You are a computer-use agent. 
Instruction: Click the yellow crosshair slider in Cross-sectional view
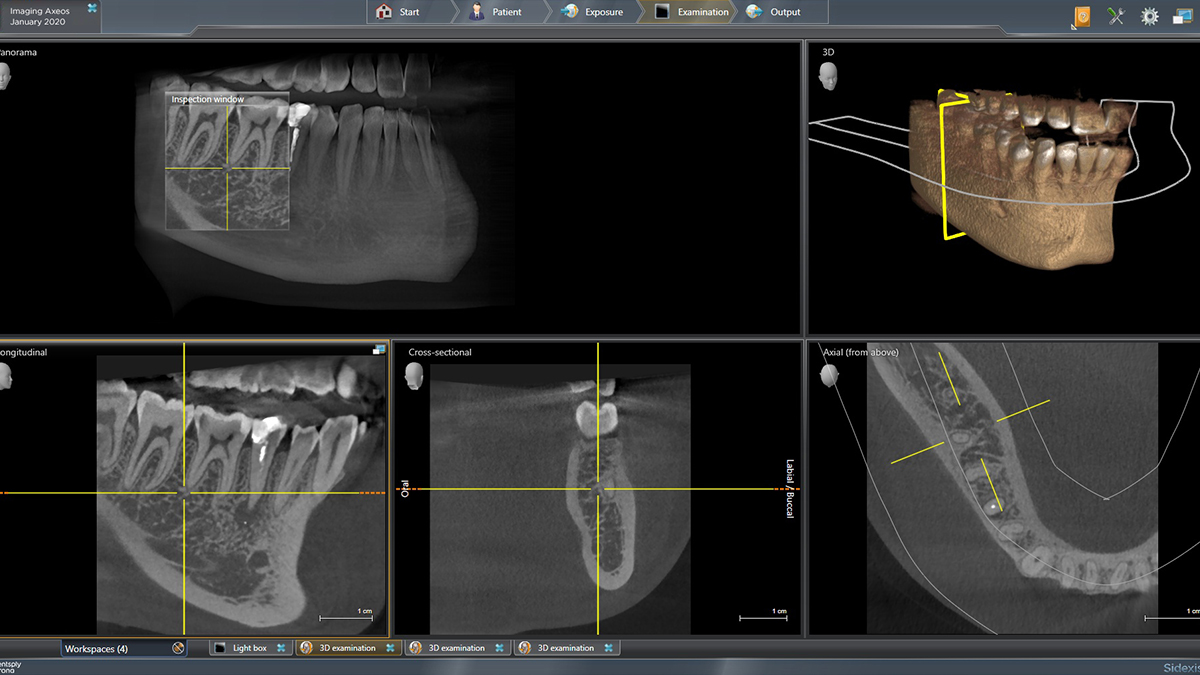click(x=598, y=490)
